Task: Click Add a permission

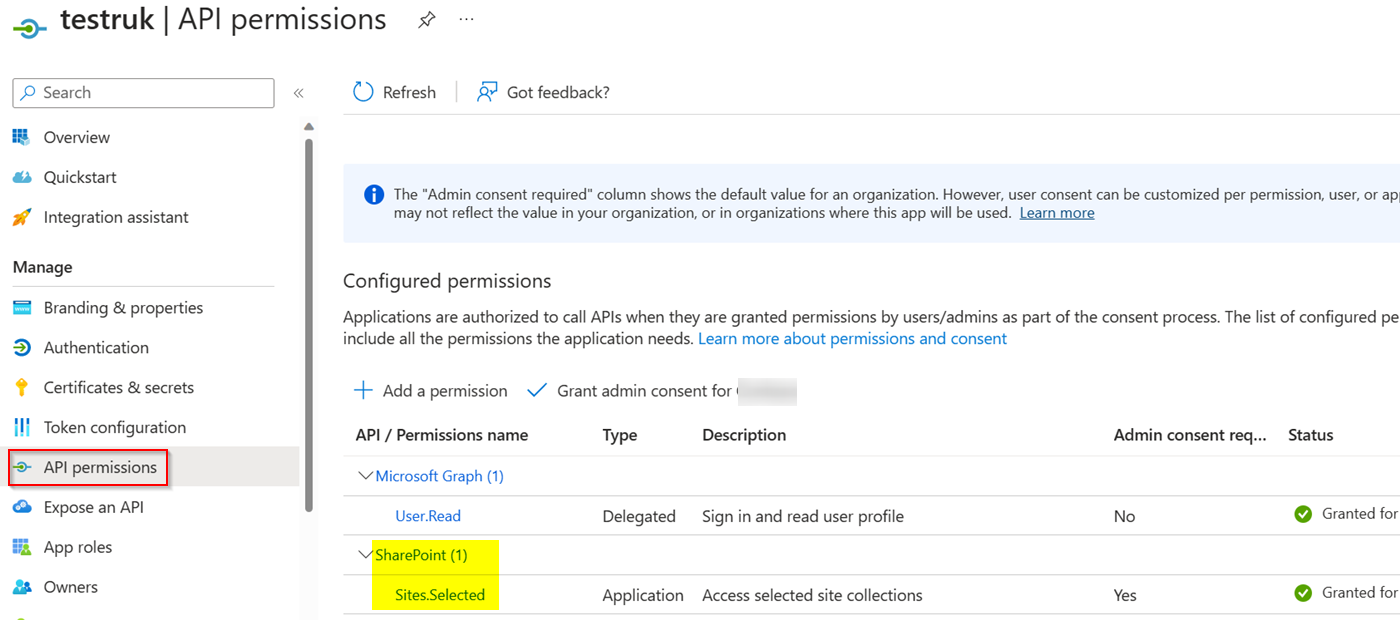Action: pos(431,390)
